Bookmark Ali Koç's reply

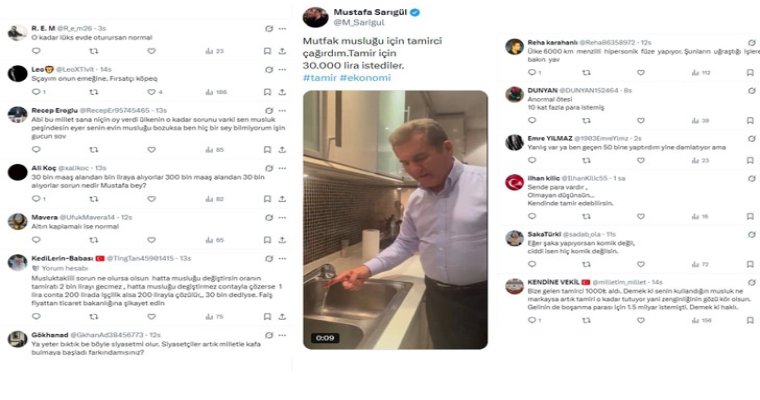tap(267, 199)
